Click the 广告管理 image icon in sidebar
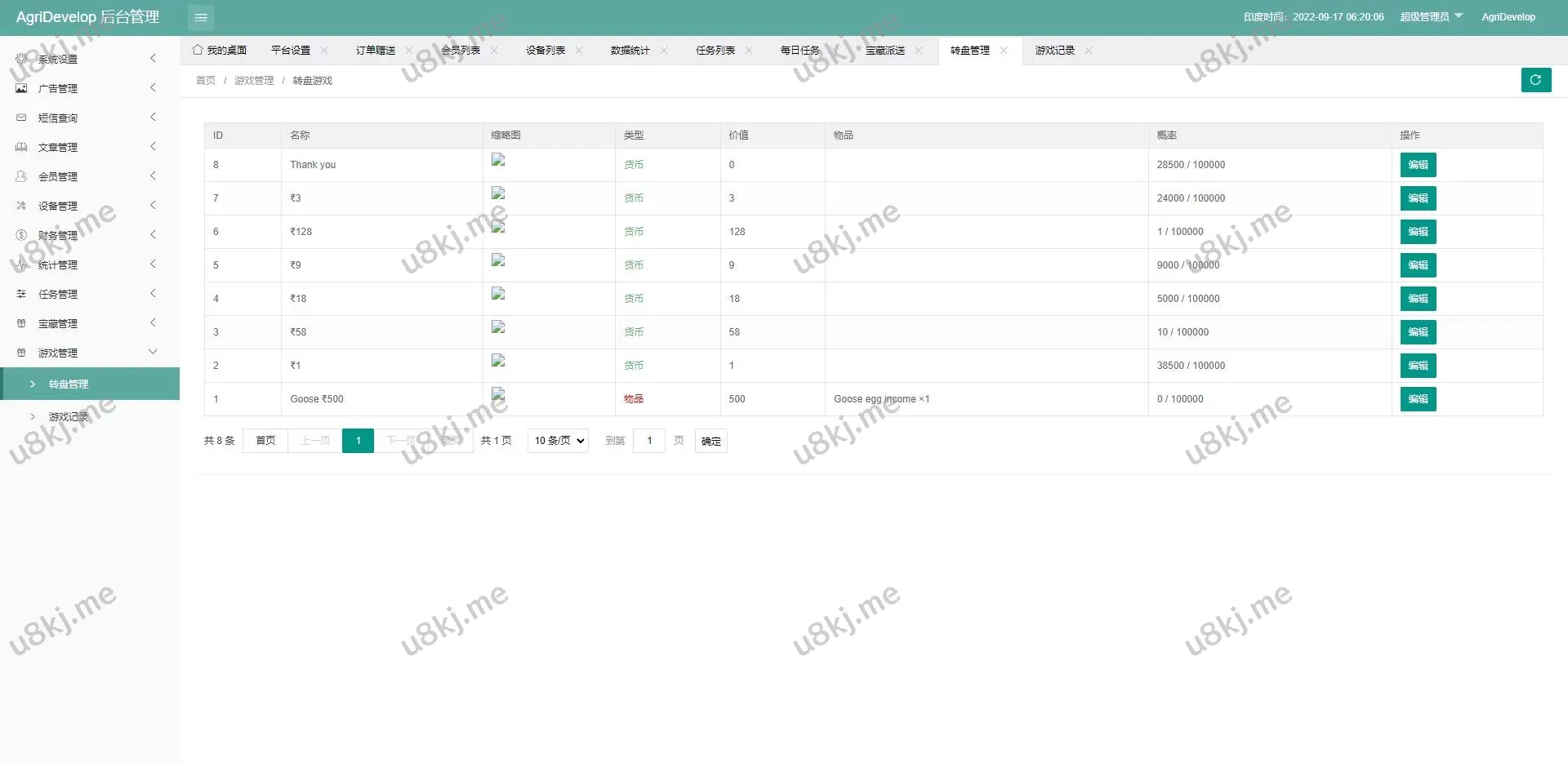 pos(21,88)
